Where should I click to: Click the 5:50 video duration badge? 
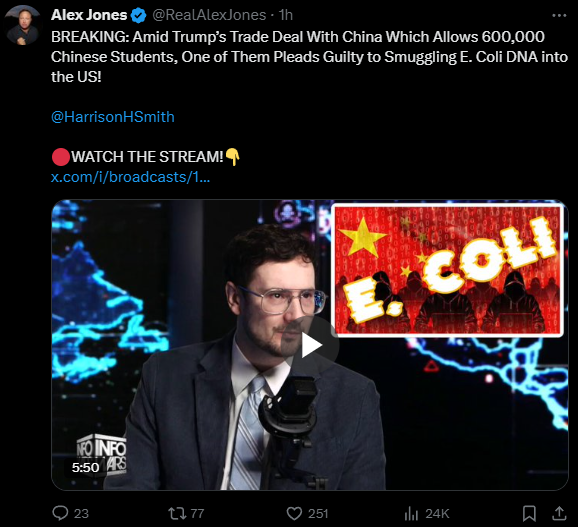pyautogui.click(x=85, y=467)
